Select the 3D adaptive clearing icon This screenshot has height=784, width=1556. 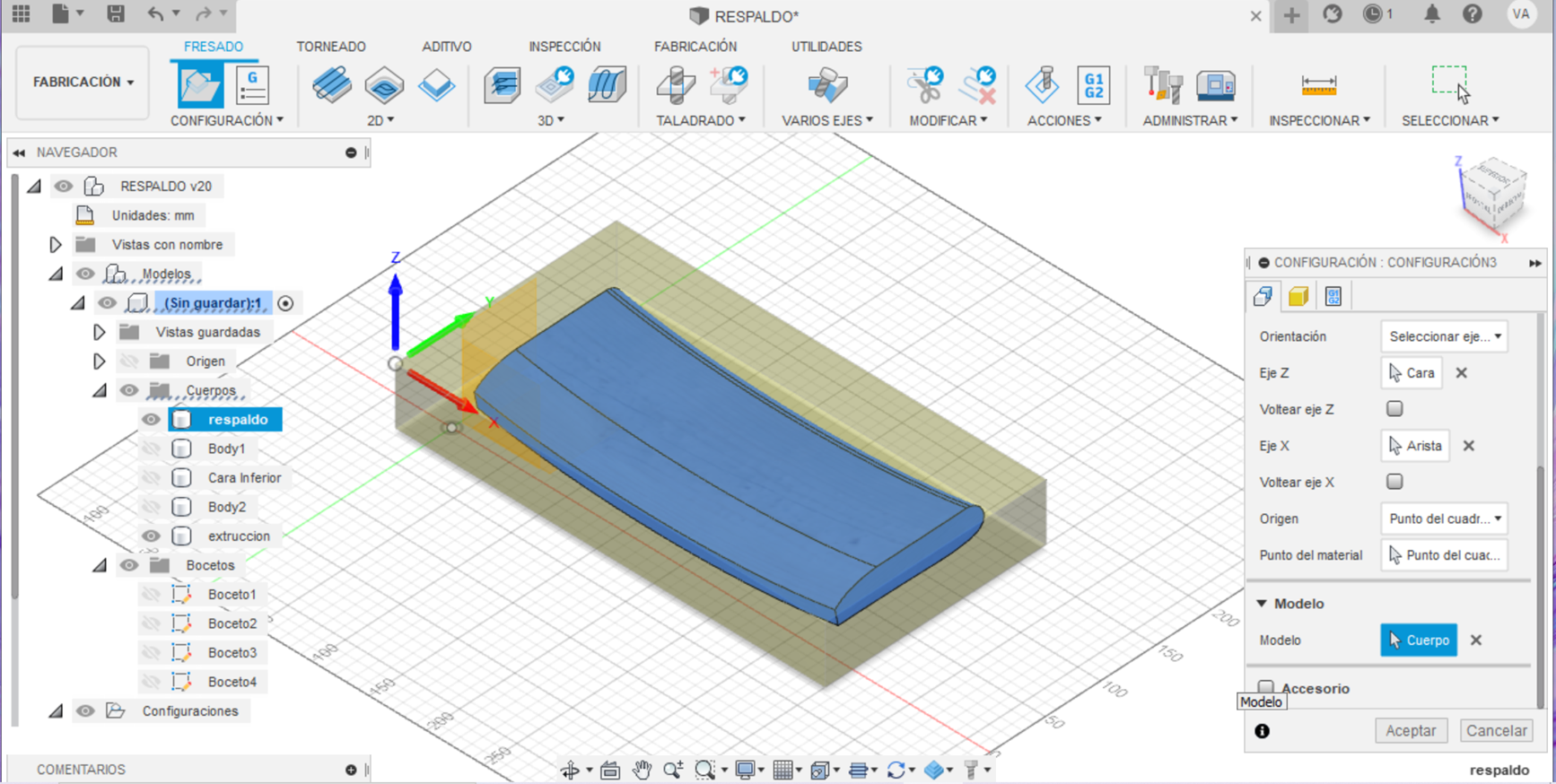503,85
